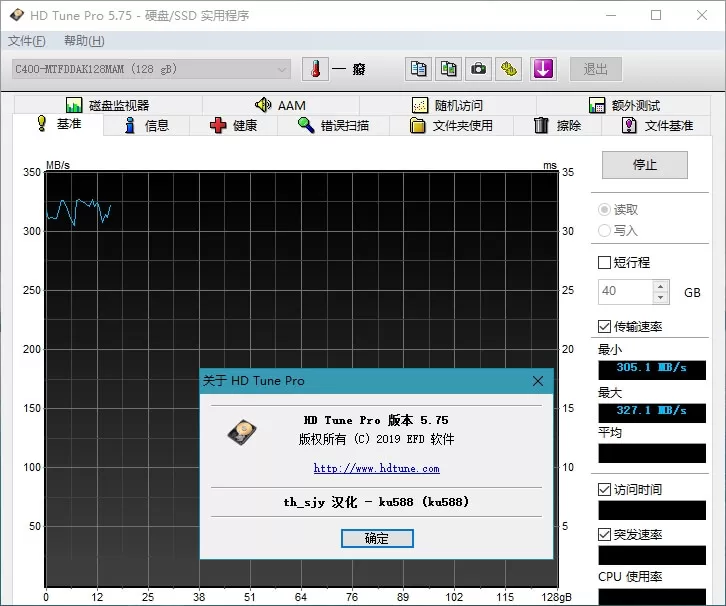Switch to the 文件夹使用 tab
This screenshot has width=726, height=606.
pos(451,125)
